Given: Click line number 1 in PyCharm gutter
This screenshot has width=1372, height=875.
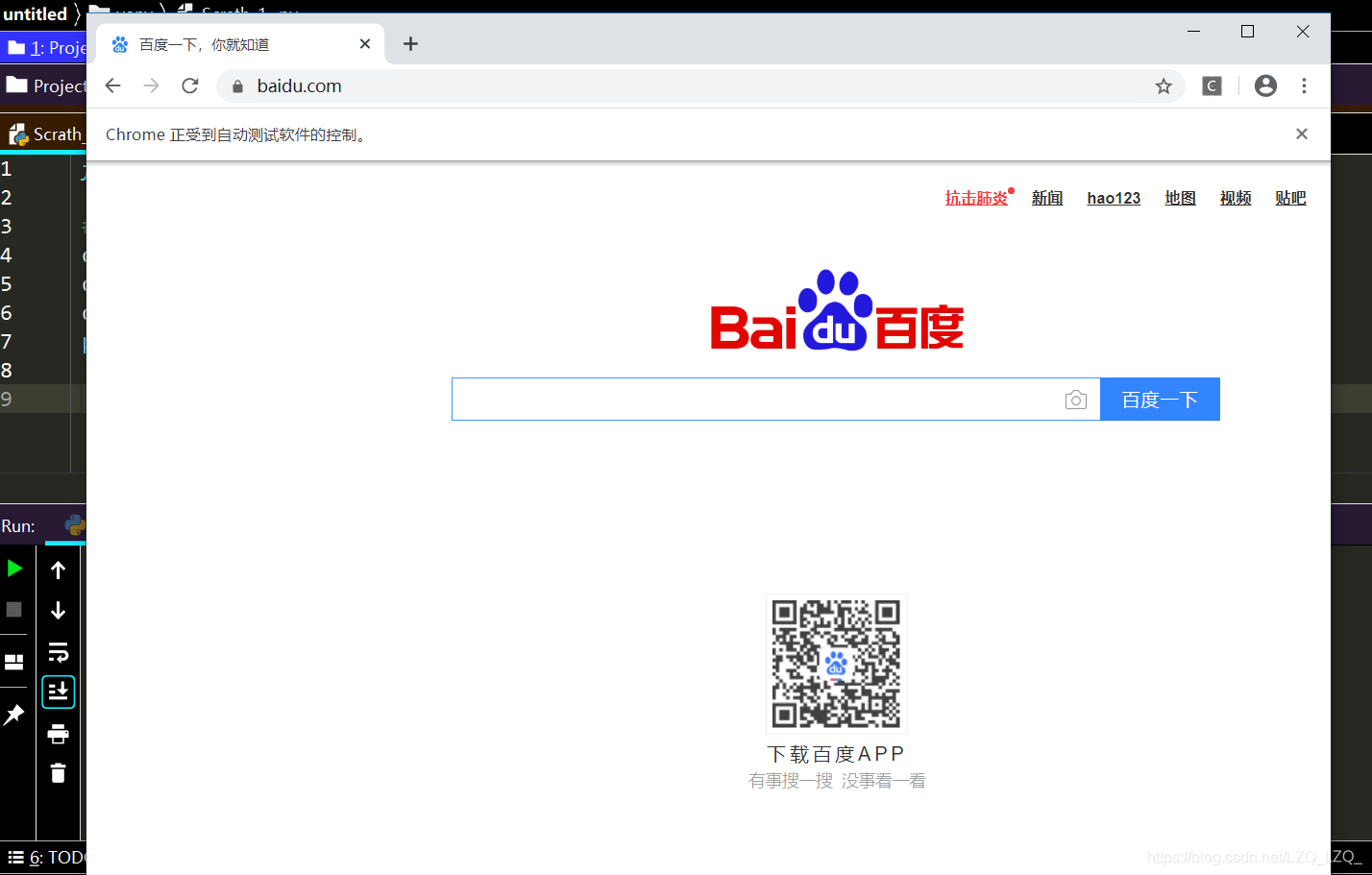Looking at the screenshot, I should coord(7,169).
